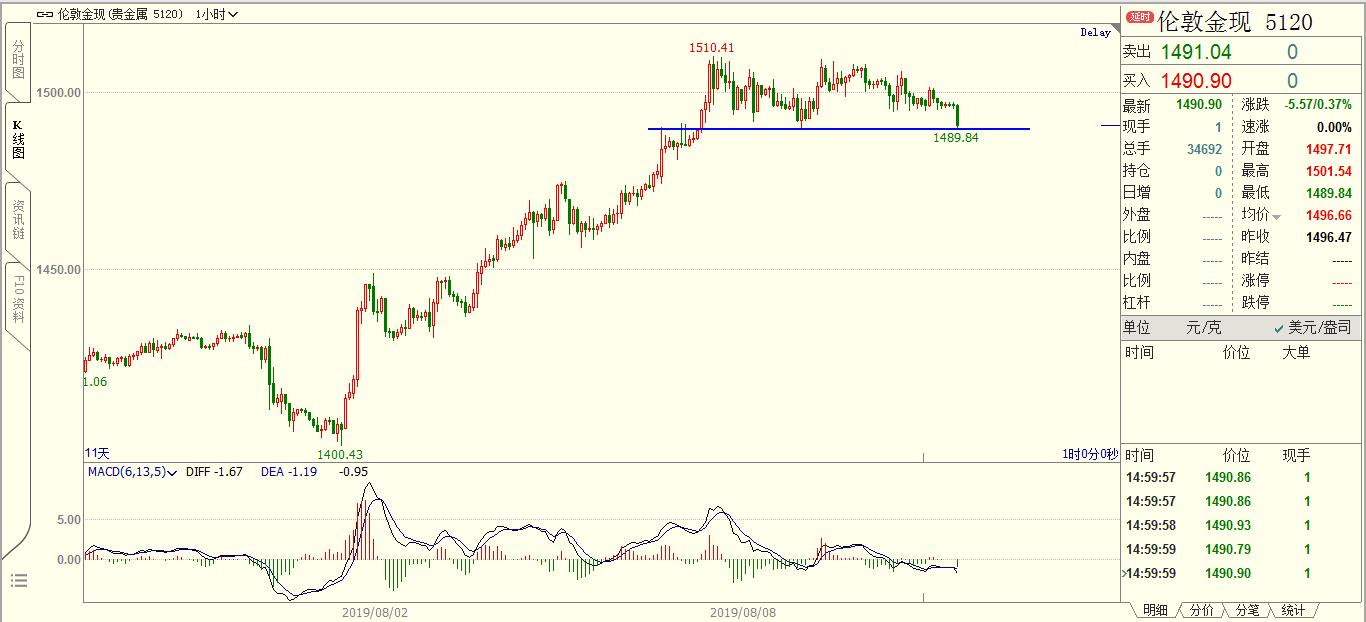Select the 统计 bottom tab

[x=1293, y=610]
